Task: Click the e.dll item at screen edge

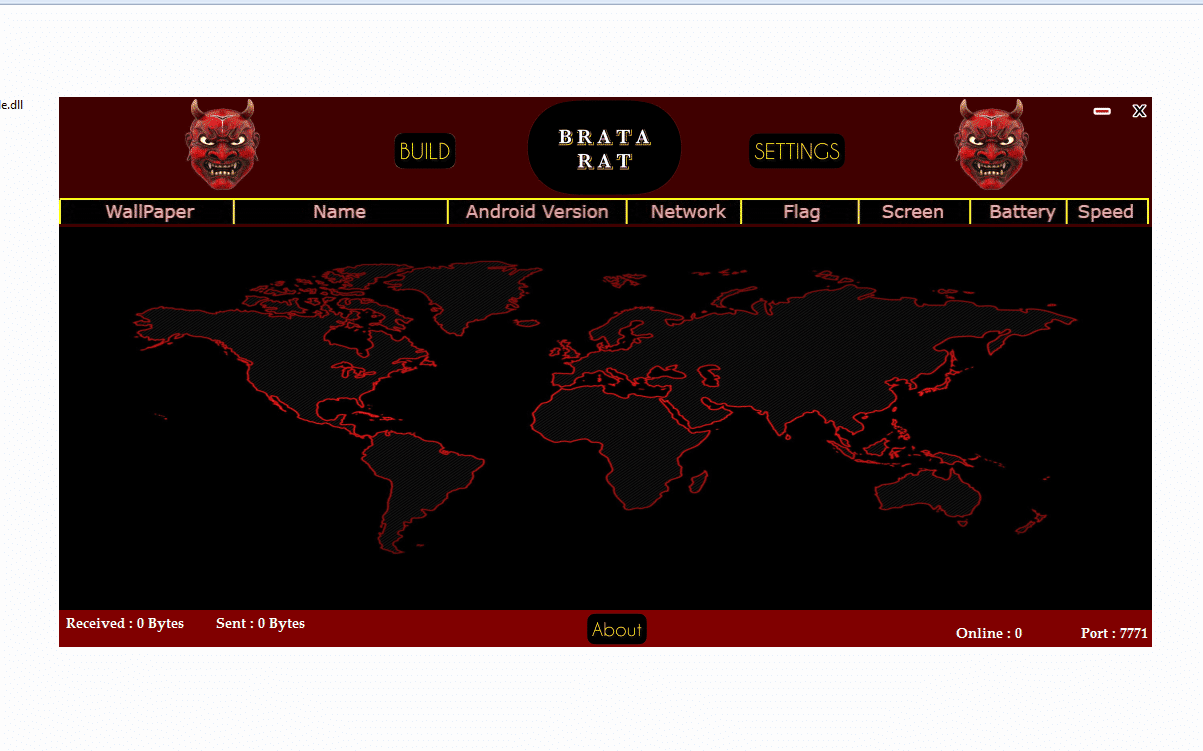Action: click(x=10, y=104)
